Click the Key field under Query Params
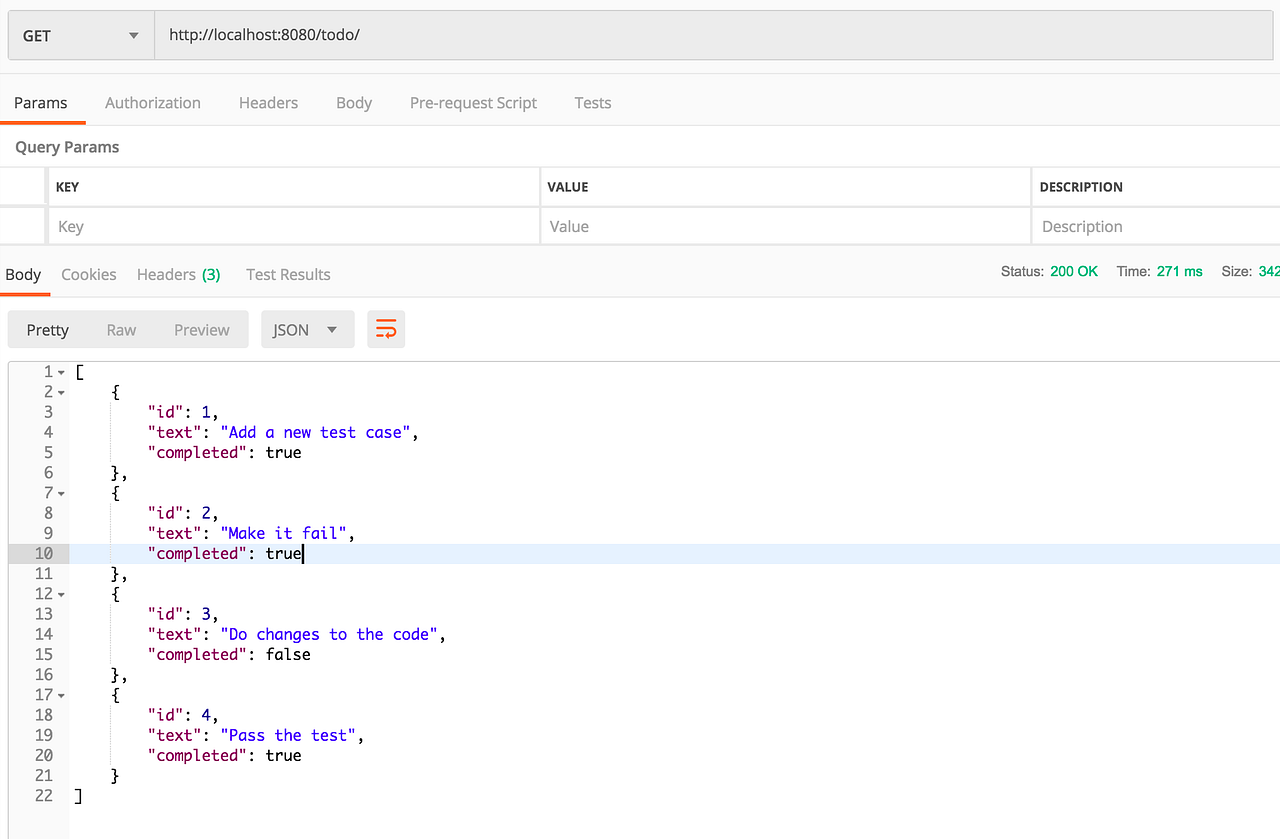Screen dimensions: 1280x839 tap(290, 226)
